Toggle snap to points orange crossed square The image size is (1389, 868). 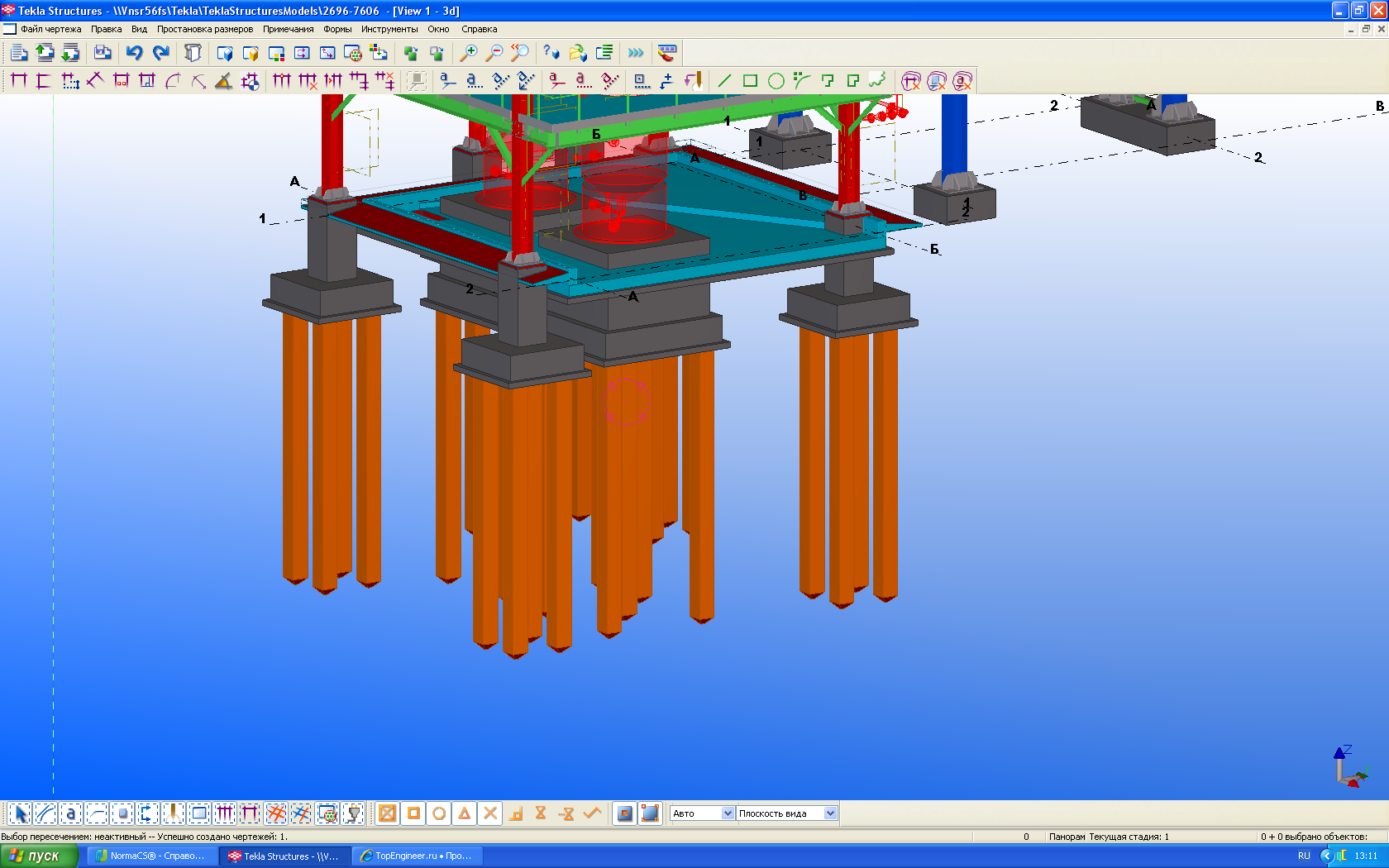point(387,813)
